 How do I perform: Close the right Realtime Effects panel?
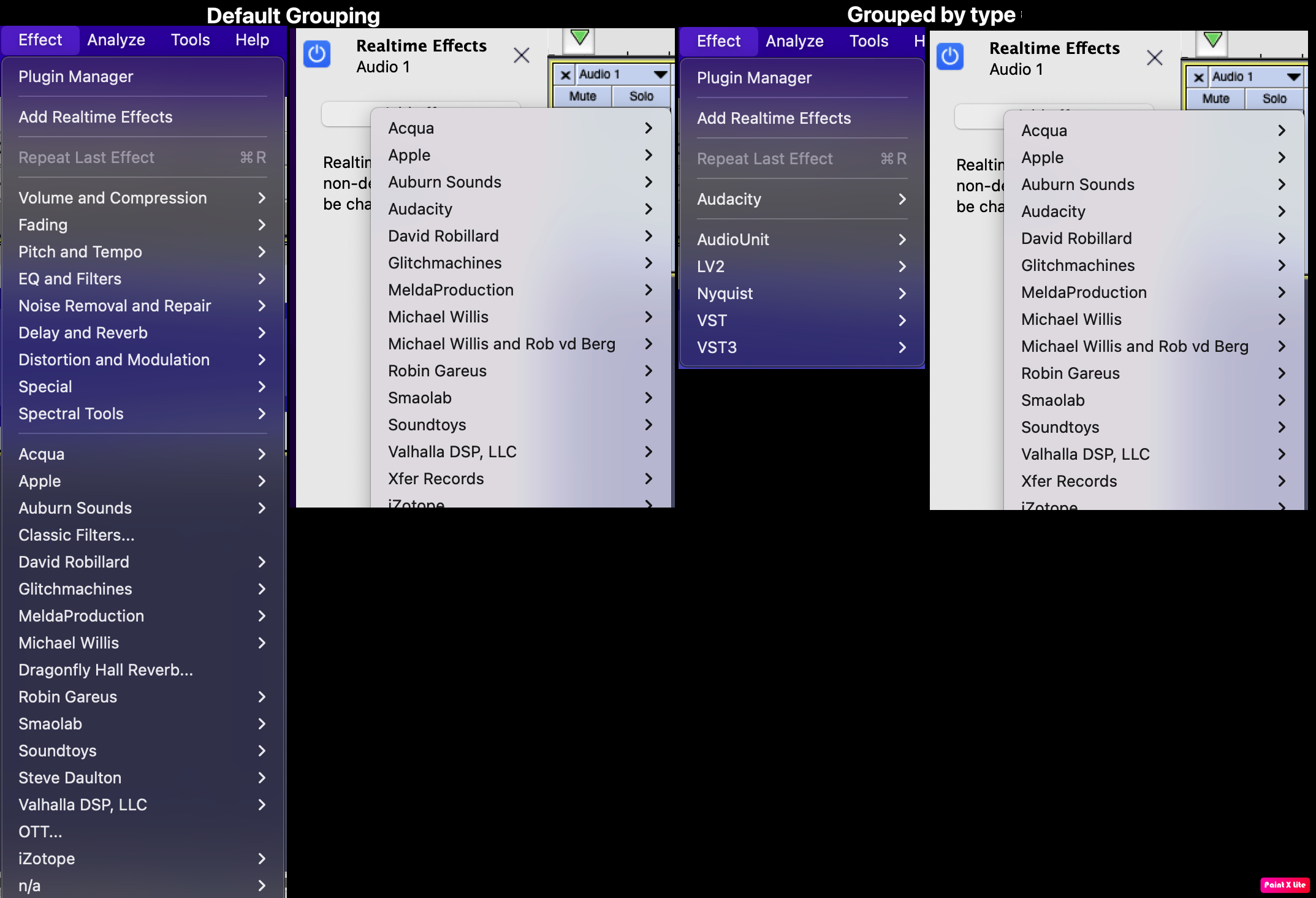pyautogui.click(x=1155, y=58)
